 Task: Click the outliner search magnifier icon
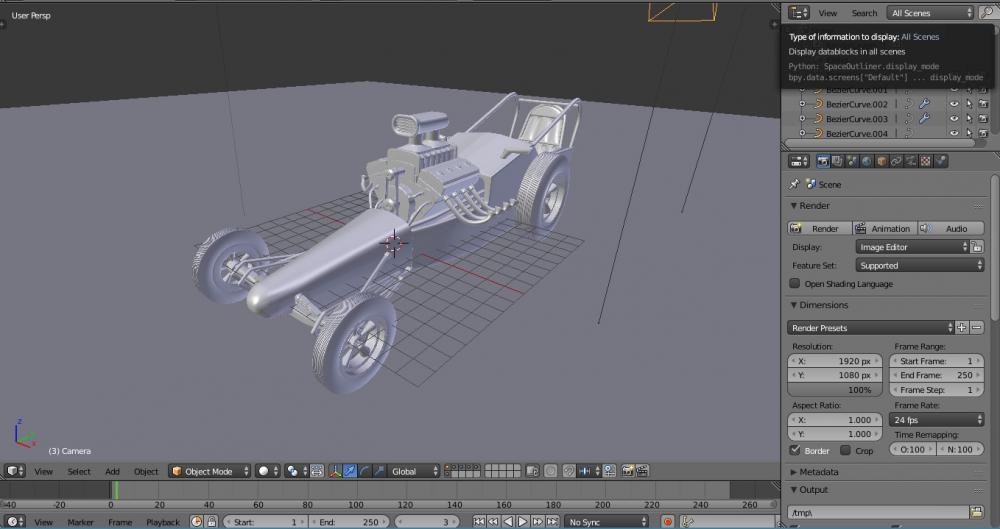[986, 13]
